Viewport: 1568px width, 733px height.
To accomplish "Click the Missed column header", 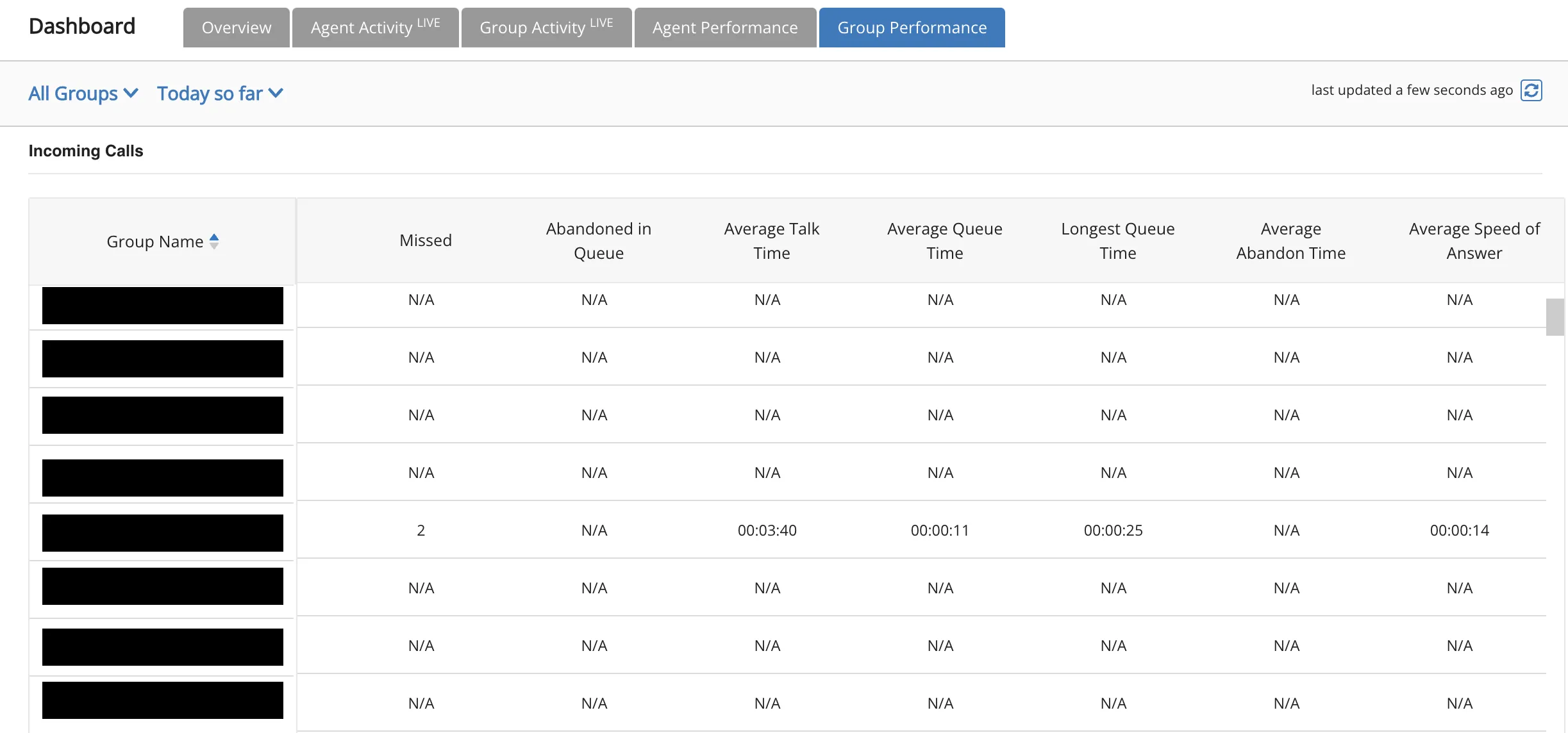I will point(426,240).
